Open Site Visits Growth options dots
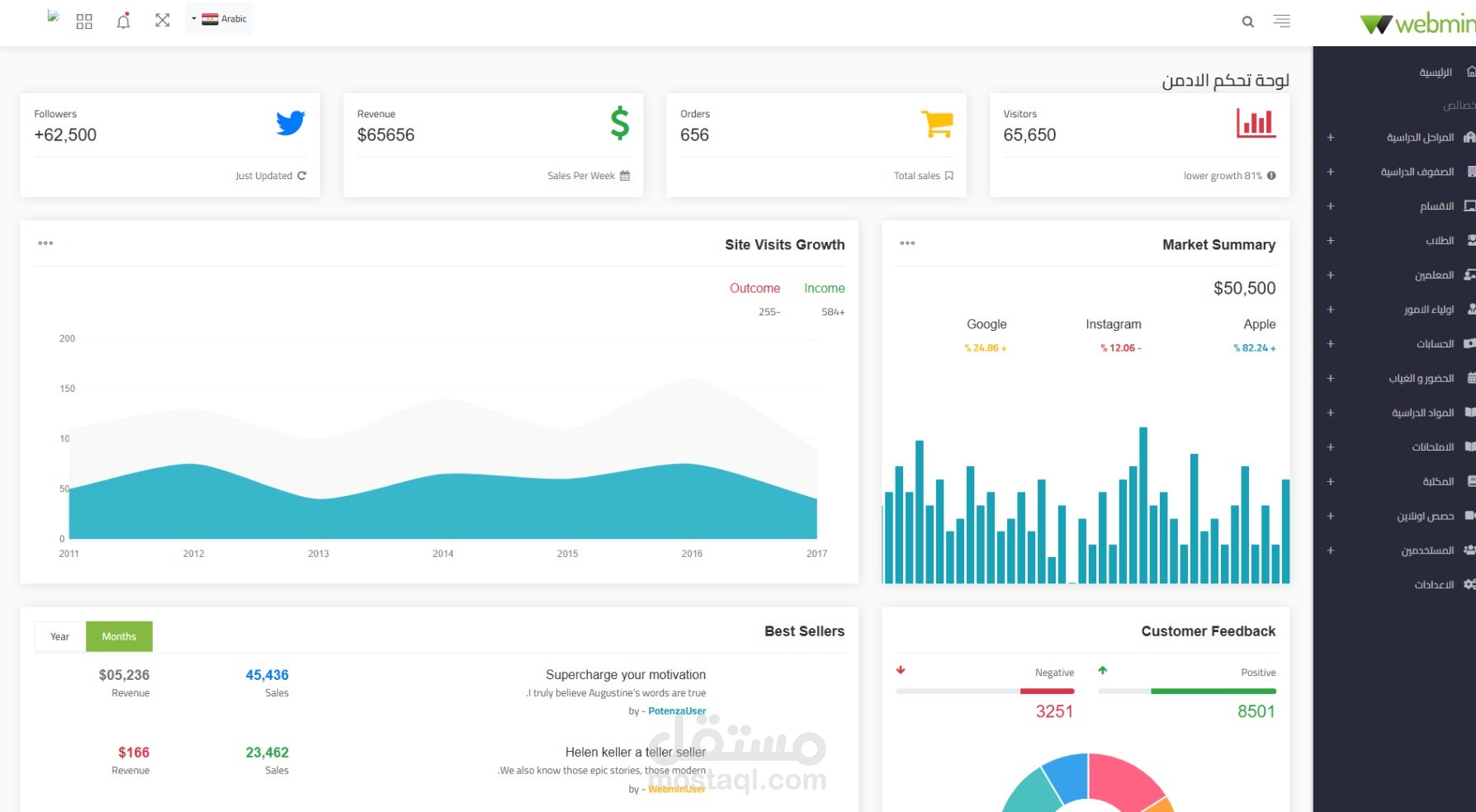 (45, 243)
